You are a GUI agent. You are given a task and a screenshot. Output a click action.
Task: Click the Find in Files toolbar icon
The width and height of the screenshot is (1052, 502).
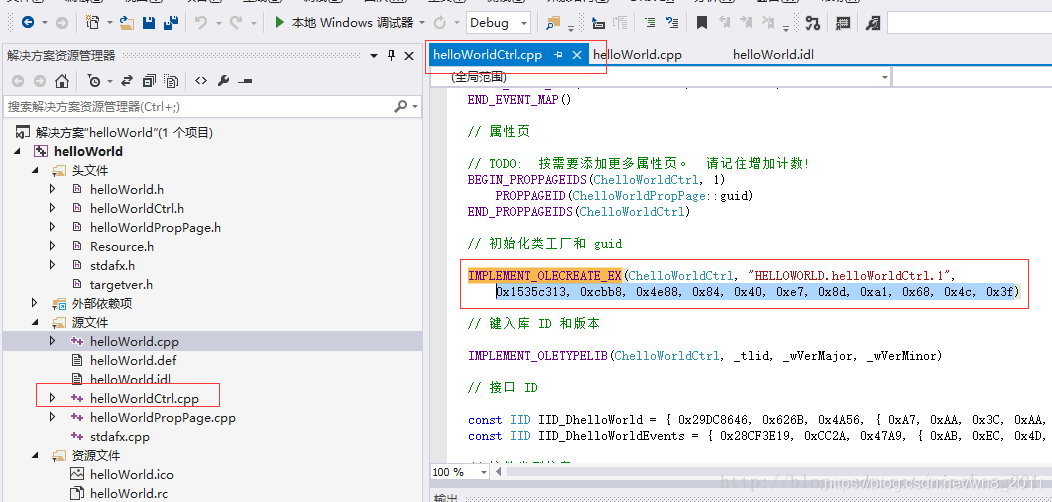[552, 23]
